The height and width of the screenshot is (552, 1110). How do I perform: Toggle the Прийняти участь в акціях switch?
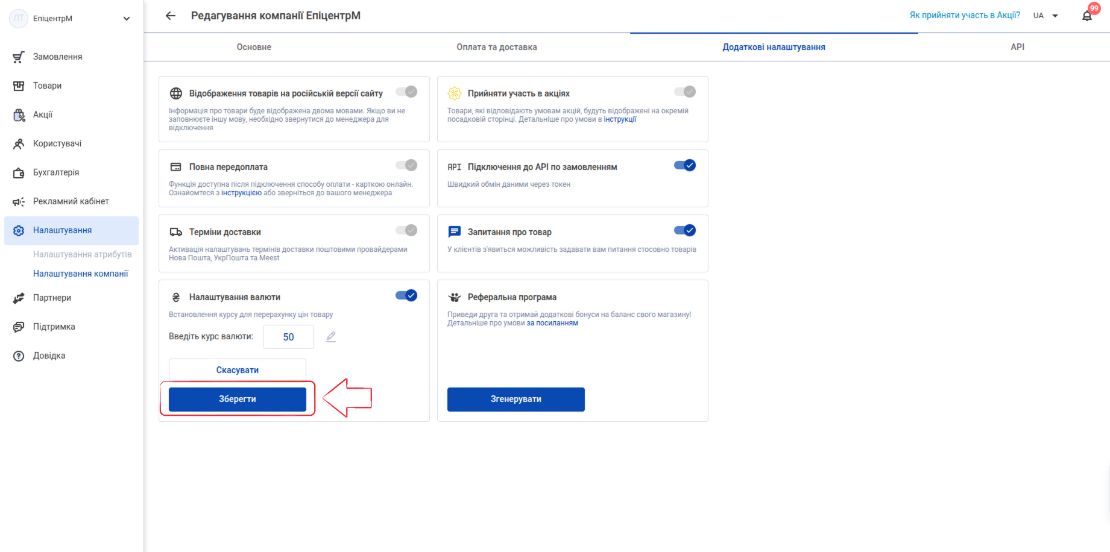pyautogui.click(x=685, y=91)
